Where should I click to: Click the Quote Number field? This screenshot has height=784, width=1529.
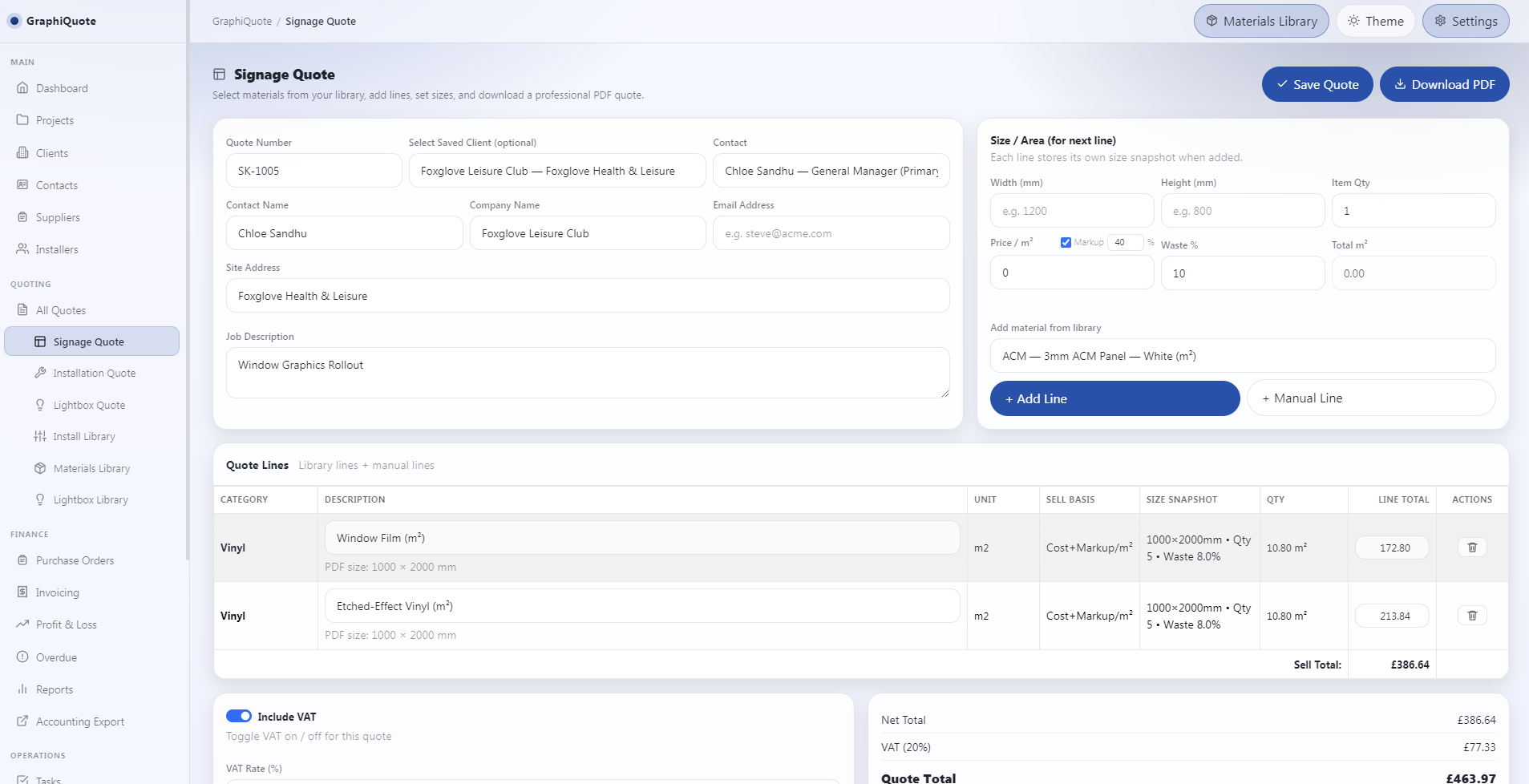pyautogui.click(x=313, y=171)
